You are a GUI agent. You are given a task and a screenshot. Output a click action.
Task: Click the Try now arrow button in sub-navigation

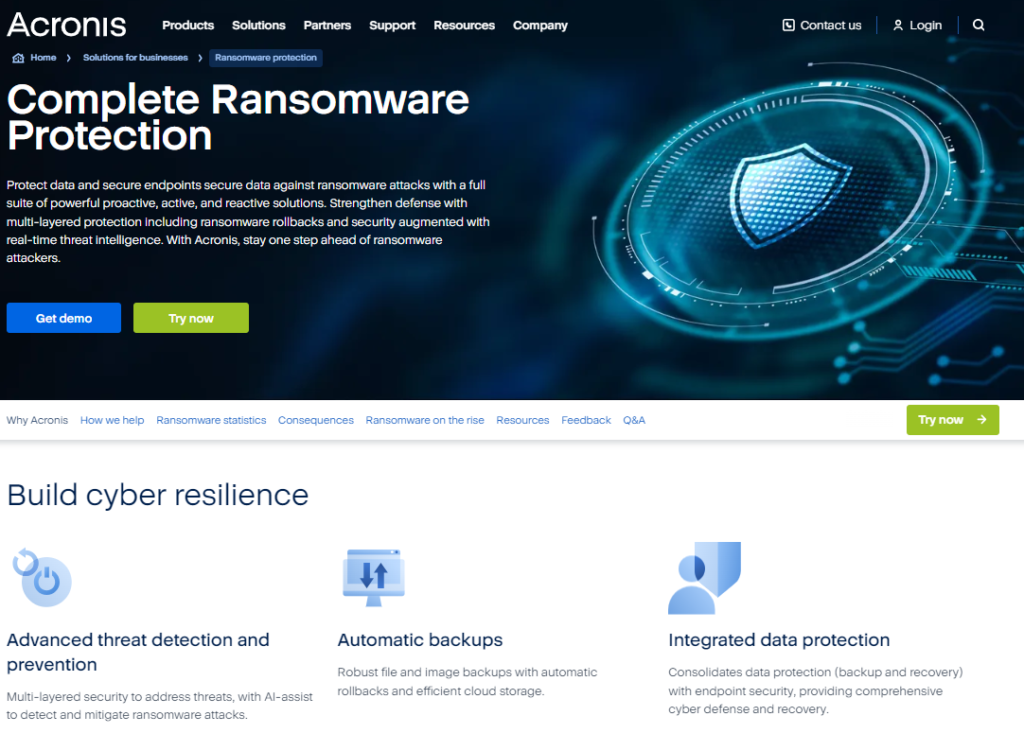tap(952, 420)
